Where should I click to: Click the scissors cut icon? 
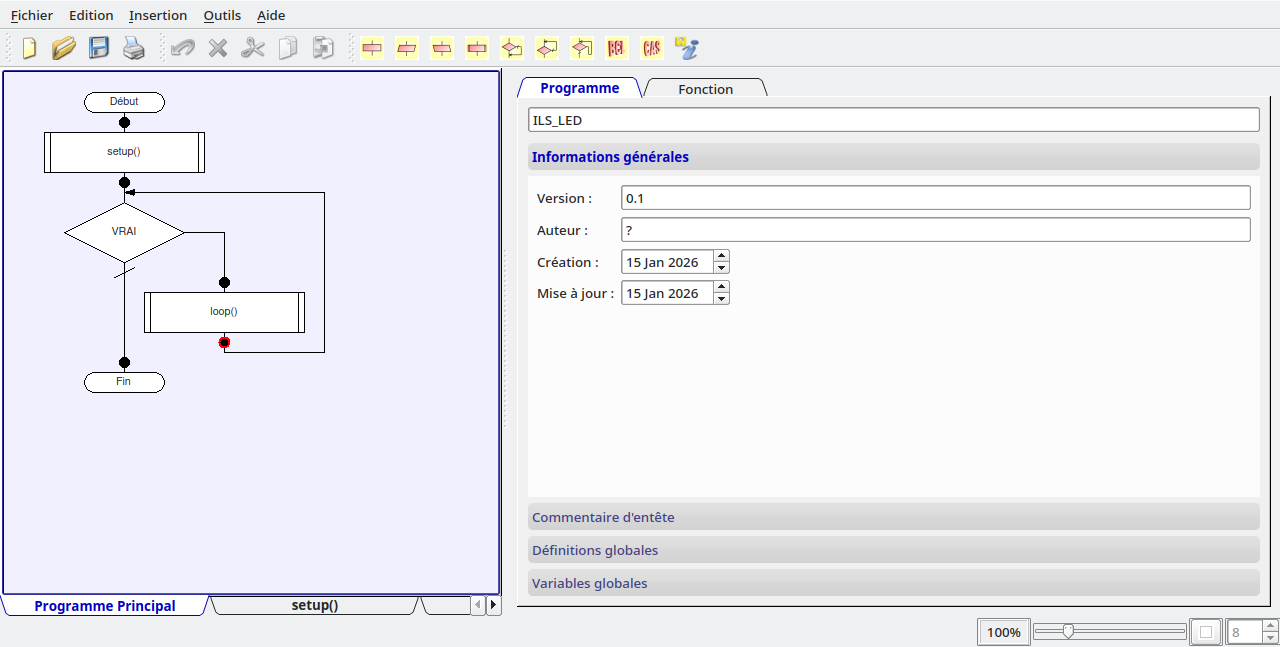[x=253, y=48]
